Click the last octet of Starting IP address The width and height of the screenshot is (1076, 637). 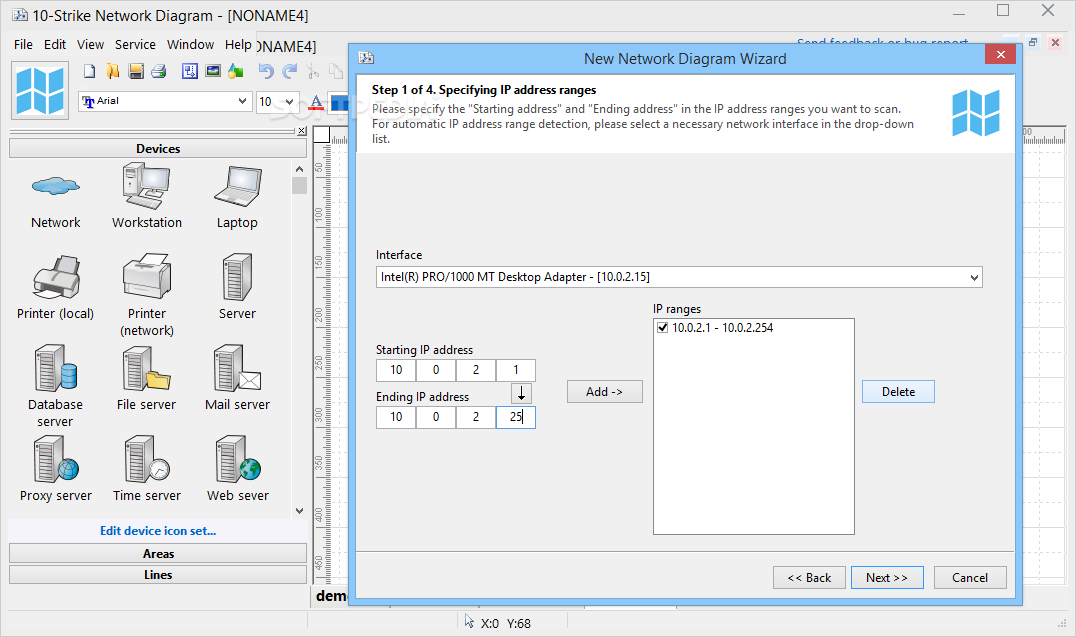[x=515, y=370]
